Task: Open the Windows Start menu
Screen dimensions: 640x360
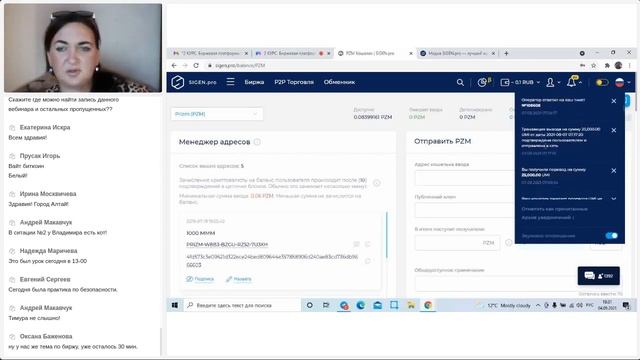Action: point(175,305)
